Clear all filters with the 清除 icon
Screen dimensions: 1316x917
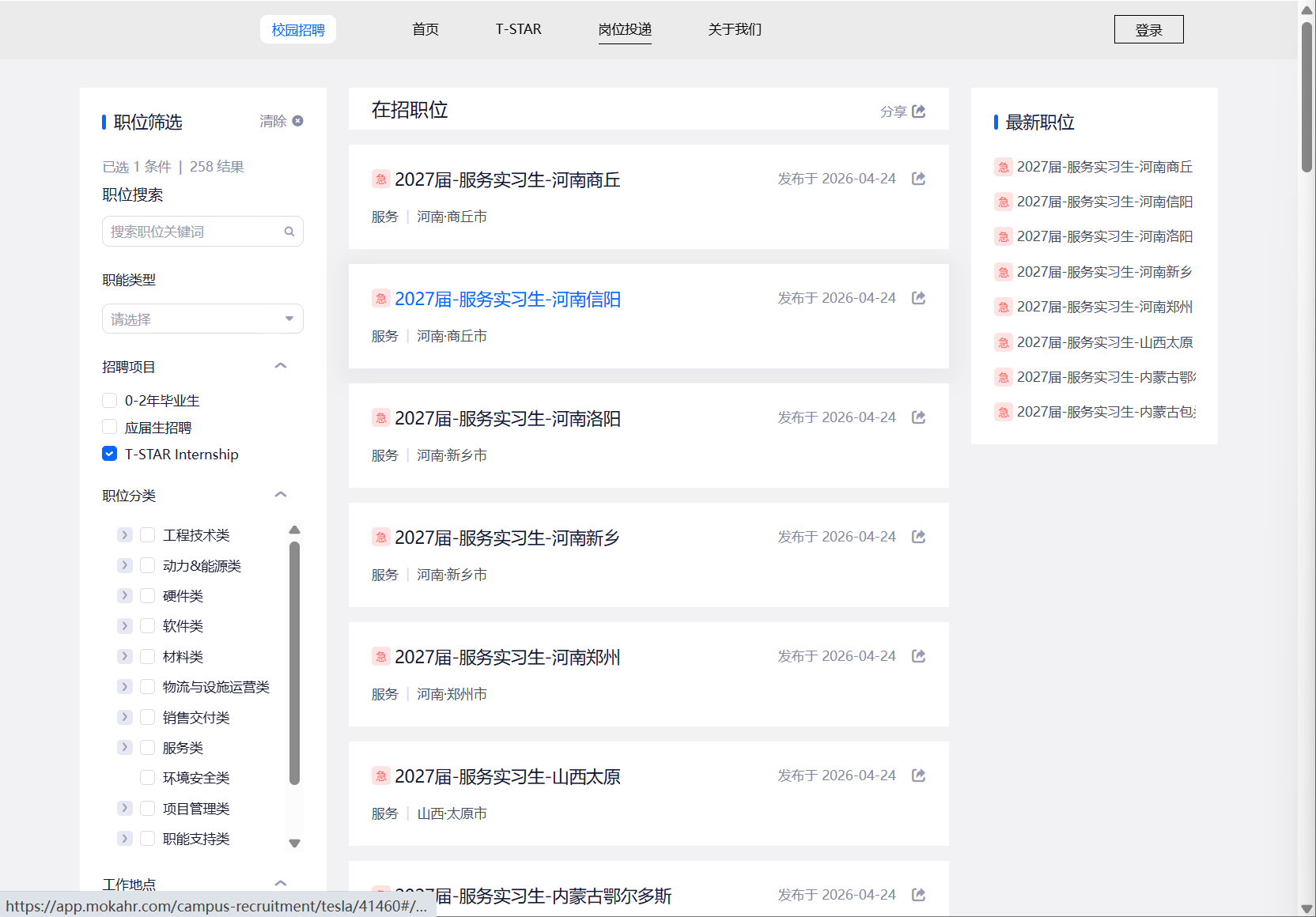[x=297, y=121]
